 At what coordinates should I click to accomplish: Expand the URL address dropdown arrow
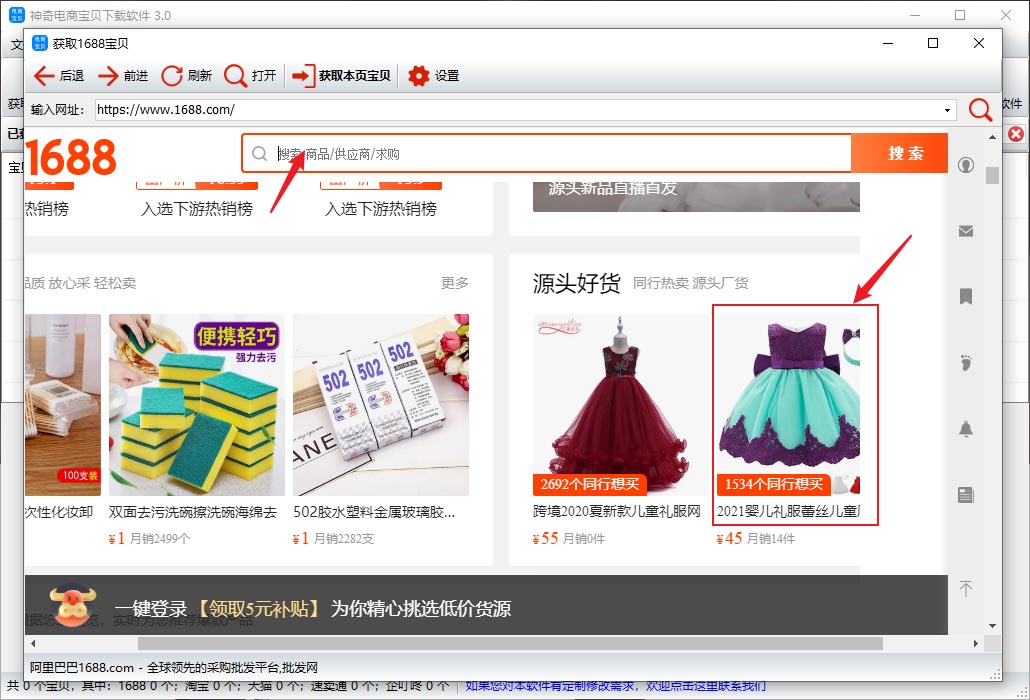point(947,110)
